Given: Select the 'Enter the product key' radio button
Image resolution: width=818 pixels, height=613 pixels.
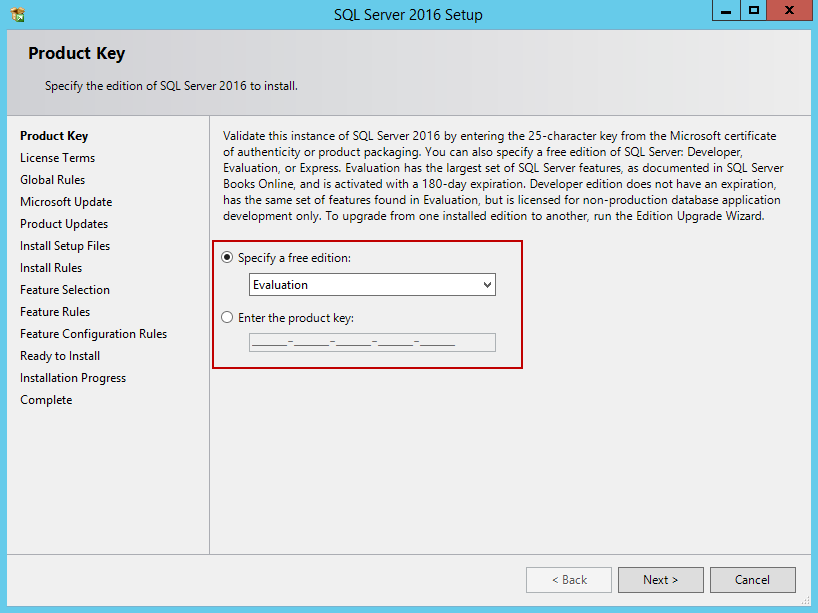Looking at the screenshot, I should pyautogui.click(x=227, y=317).
